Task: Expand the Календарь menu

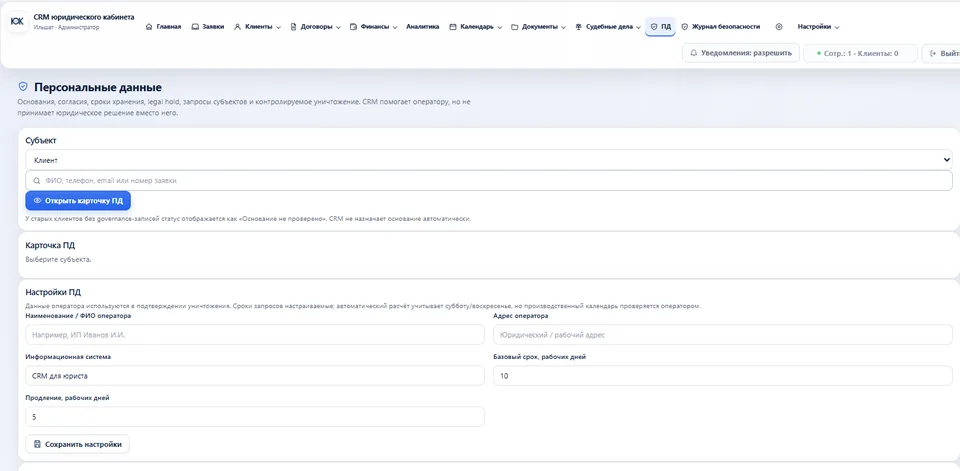Action: coord(476,27)
